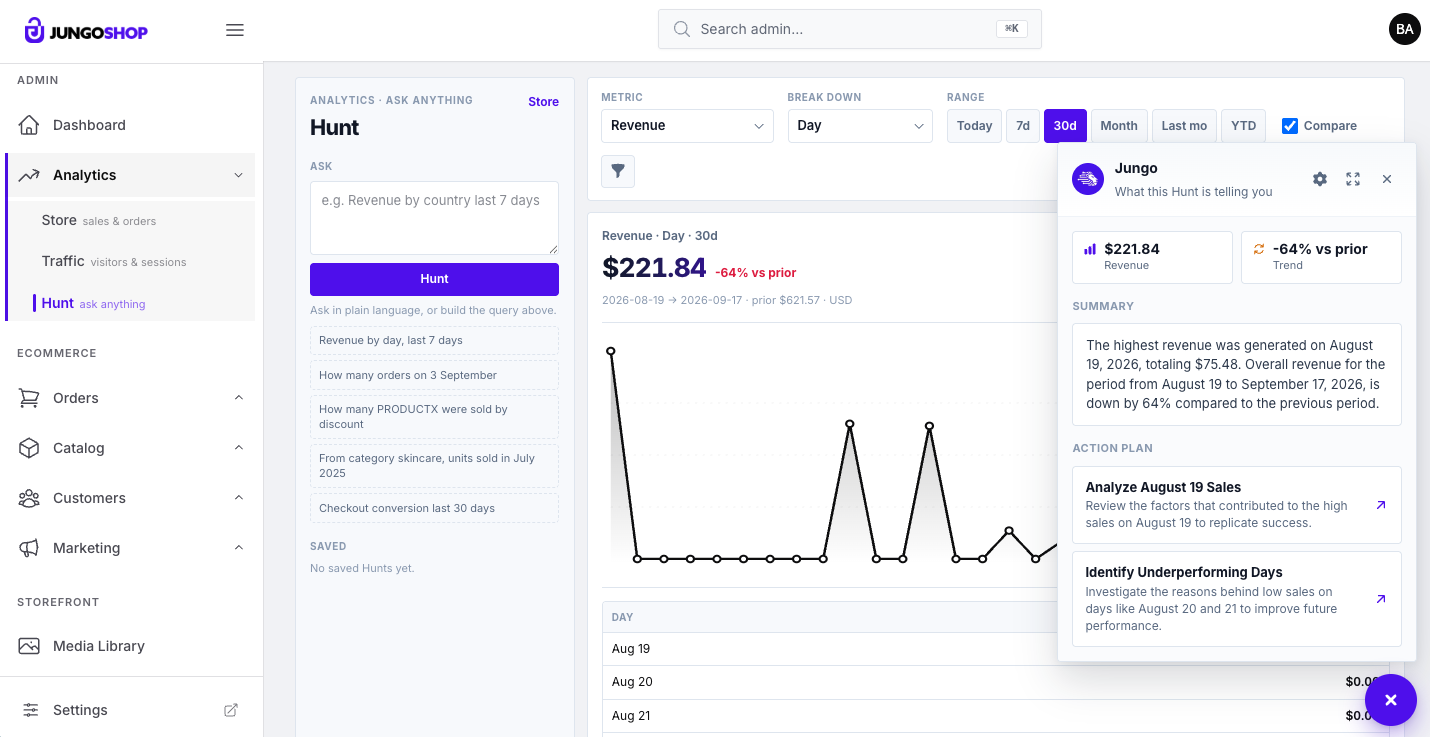Click the Trend refresh icon
This screenshot has width=1430, height=737.
1259,249
